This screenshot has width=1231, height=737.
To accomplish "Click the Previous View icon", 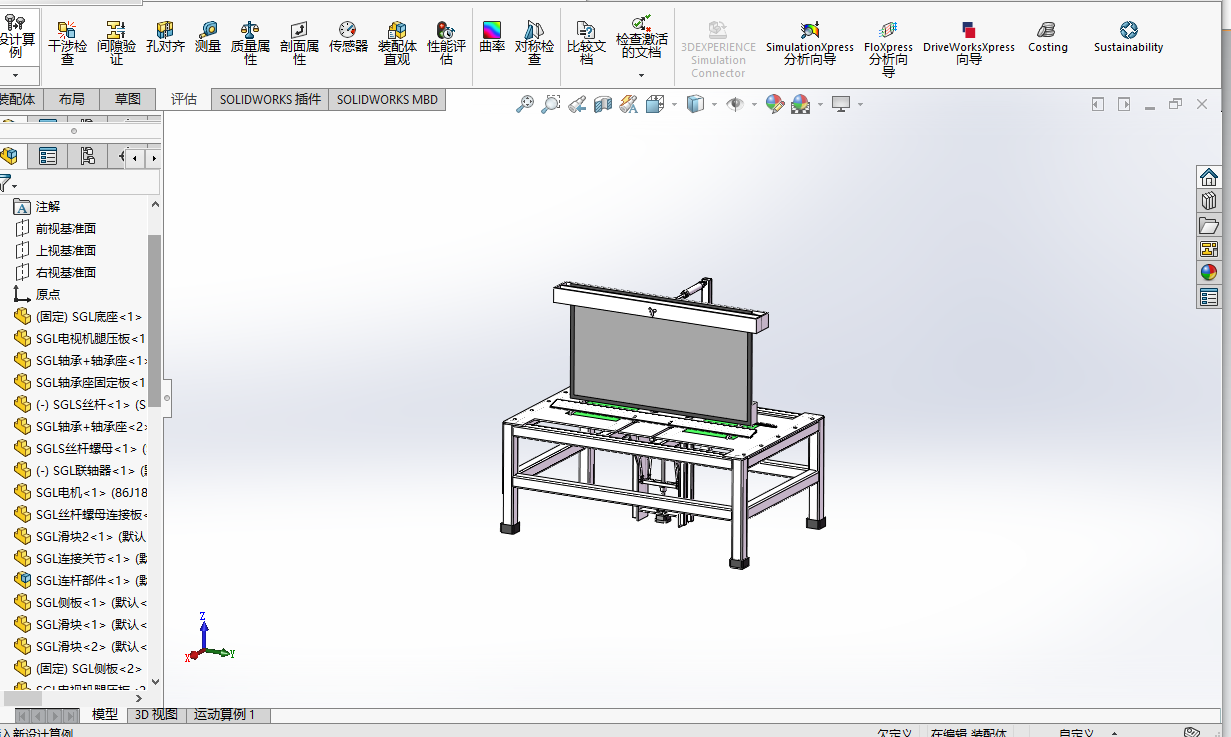I will point(577,104).
